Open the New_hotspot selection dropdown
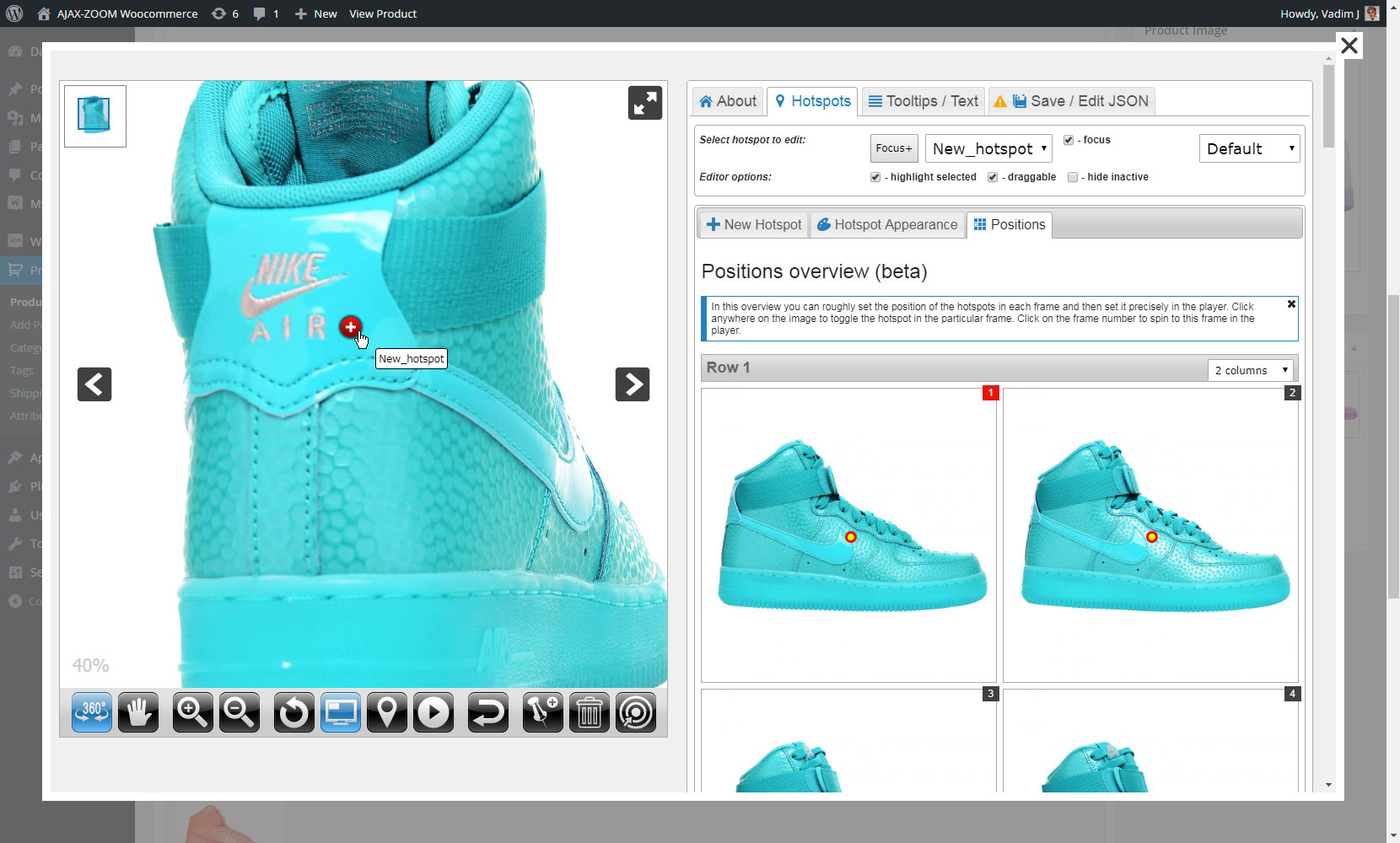1400x843 pixels. click(x=988, y=148)
